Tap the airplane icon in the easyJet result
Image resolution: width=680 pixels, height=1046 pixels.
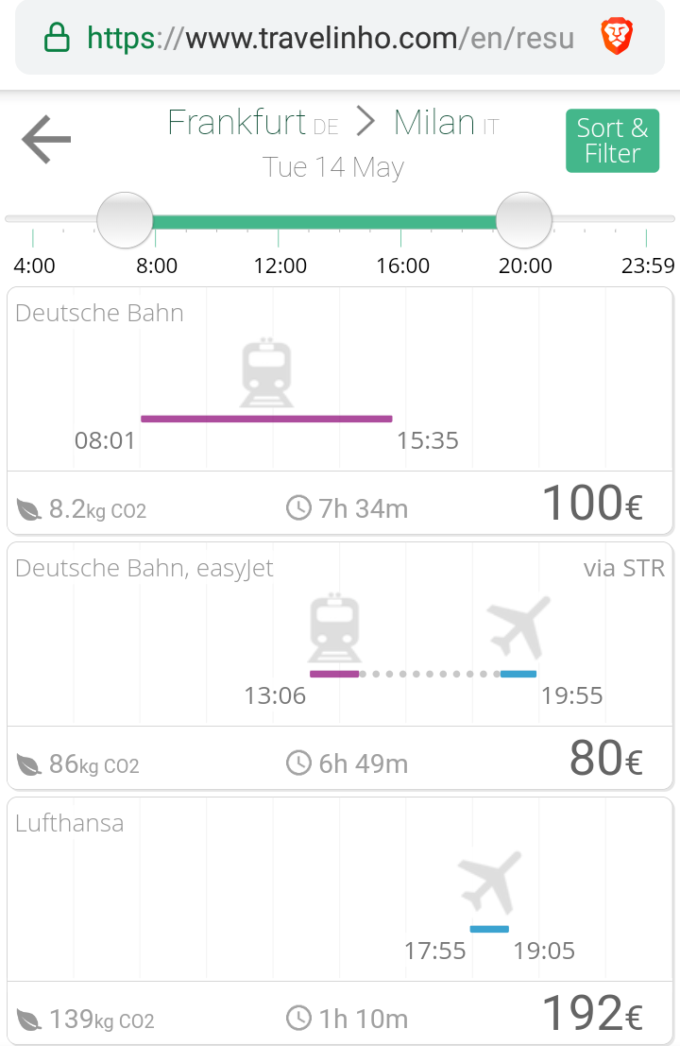click(x=519, y=628)
